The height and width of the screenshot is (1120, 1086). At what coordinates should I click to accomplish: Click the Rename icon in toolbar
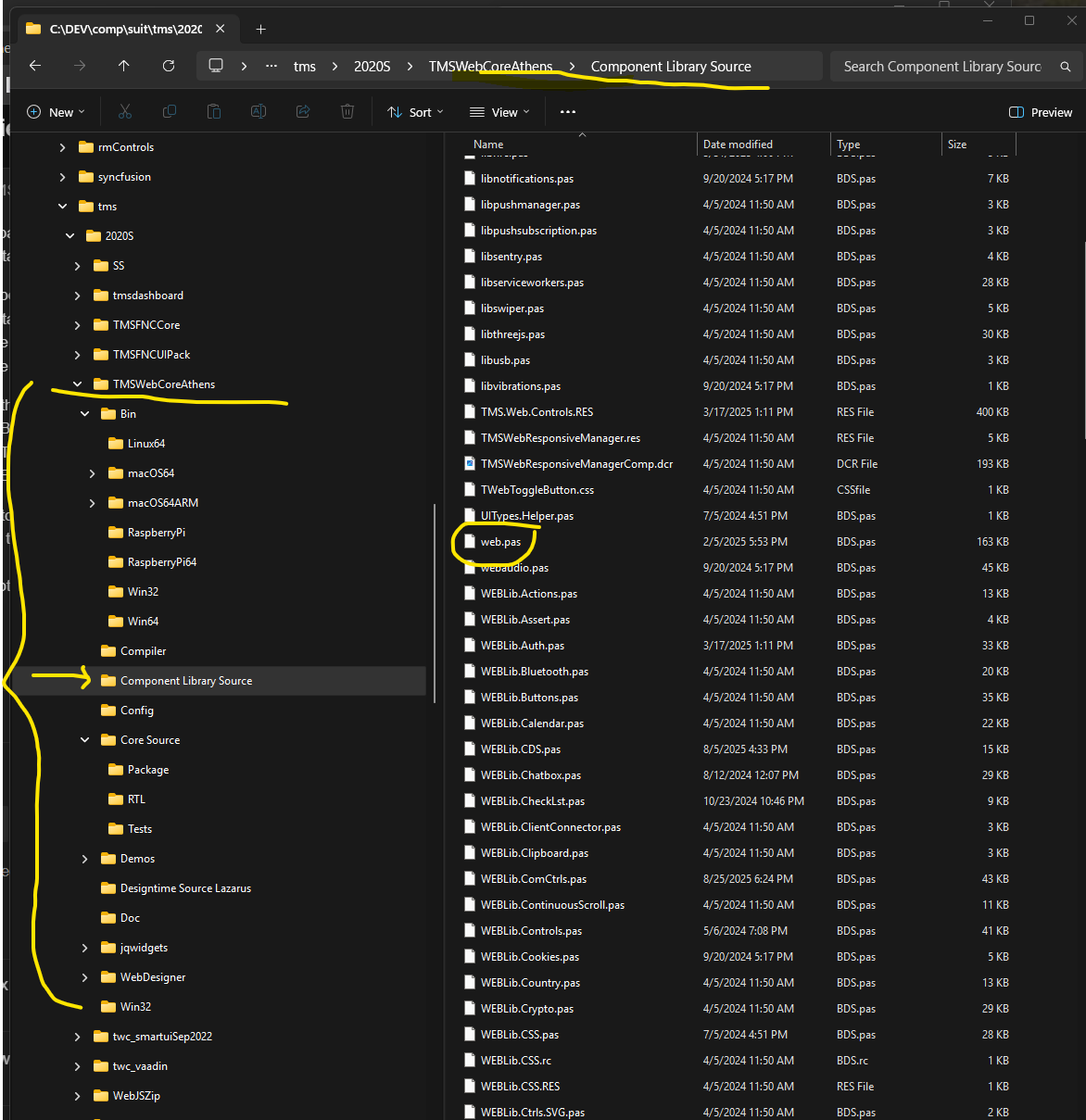(x=259, y=112)
